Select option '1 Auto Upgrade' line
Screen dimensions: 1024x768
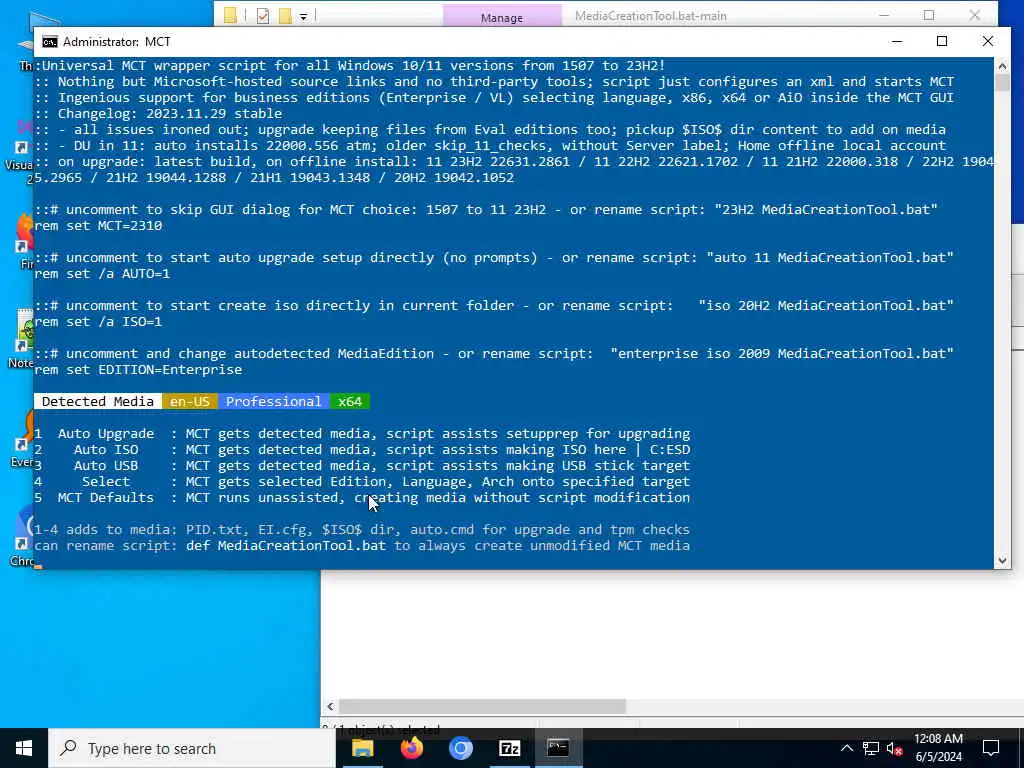tap(362, 434)
